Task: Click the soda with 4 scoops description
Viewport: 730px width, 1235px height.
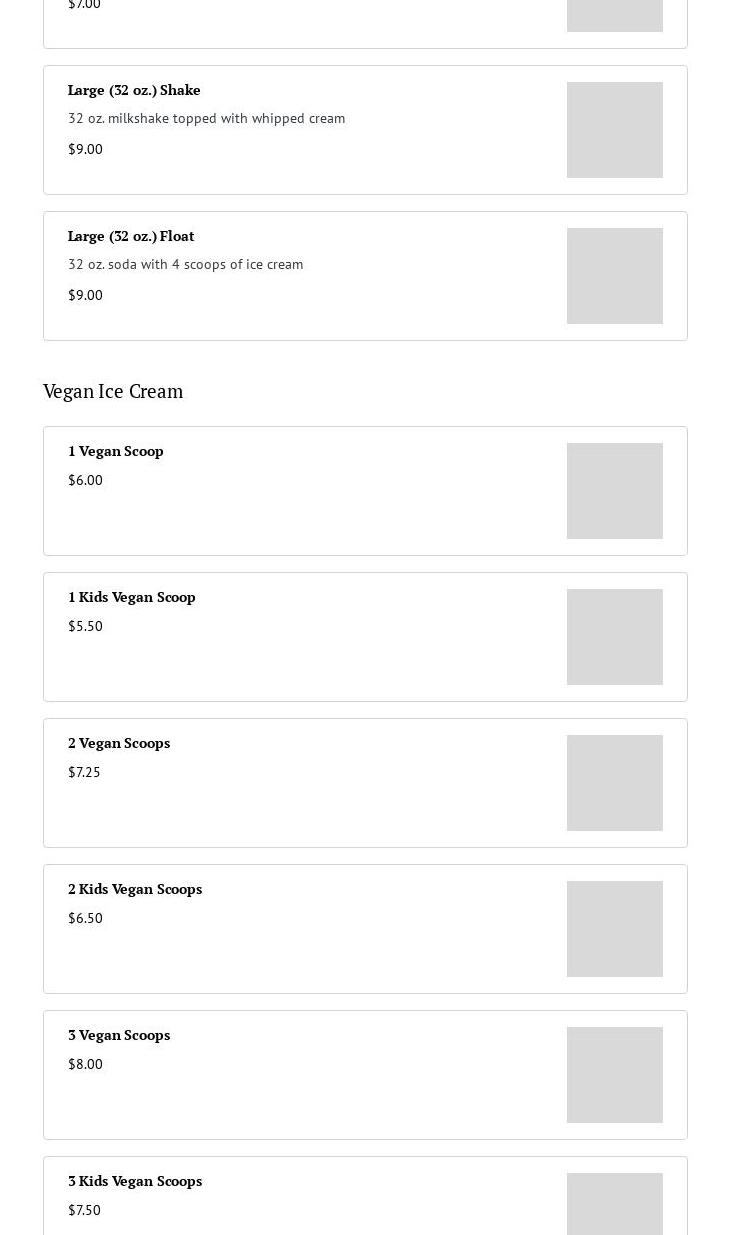Action: pyautogui.click(x=185, y=264)
